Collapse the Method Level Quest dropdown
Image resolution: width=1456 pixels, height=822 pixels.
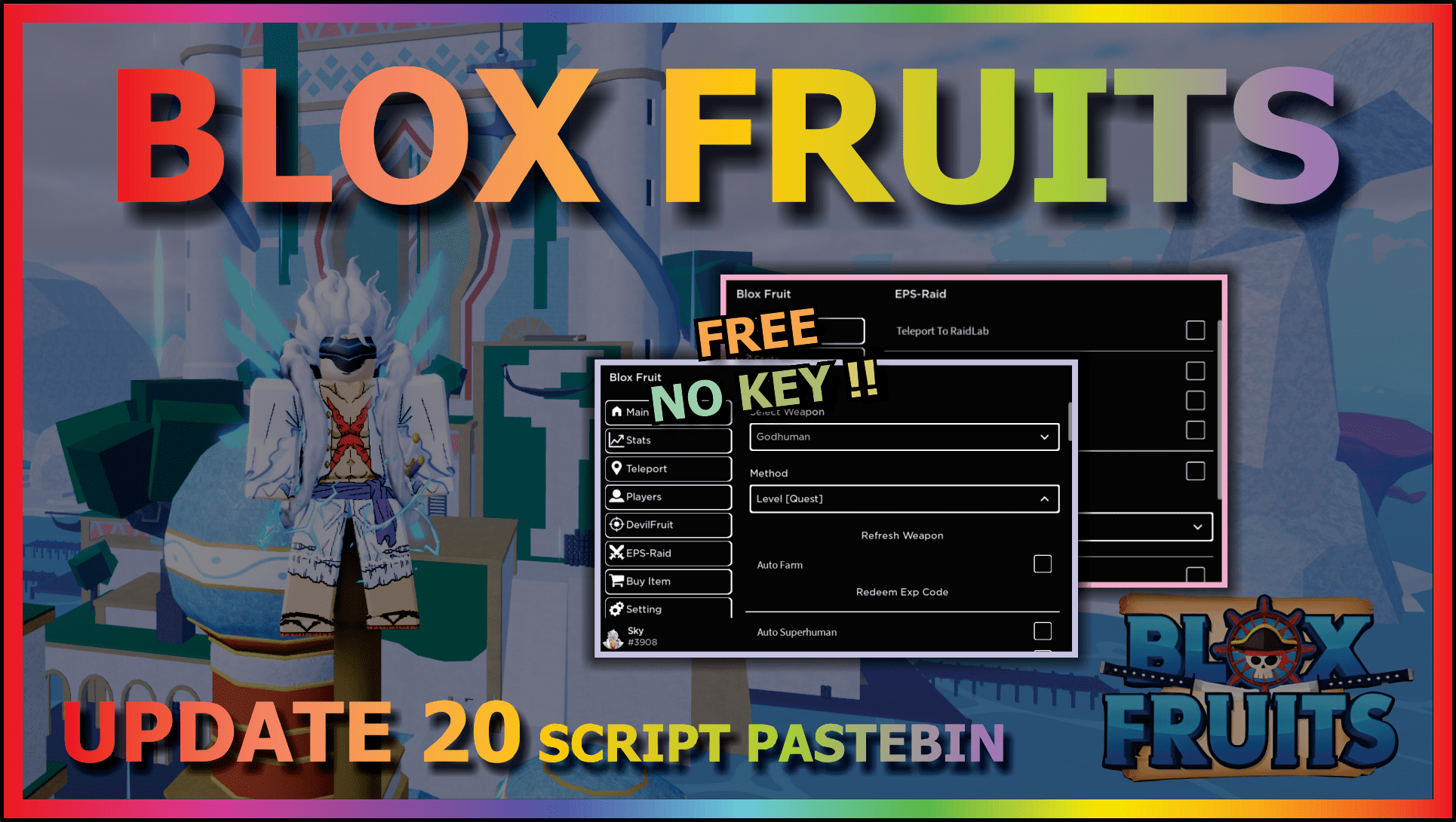pos(1041,499)
